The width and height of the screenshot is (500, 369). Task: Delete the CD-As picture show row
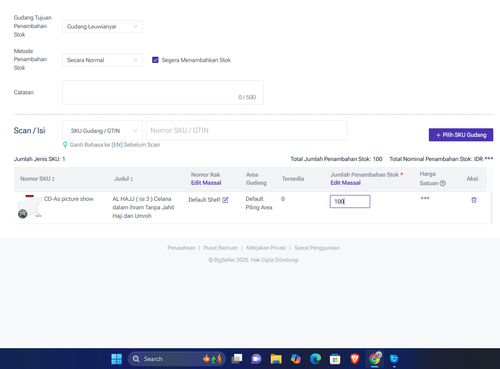(474, 200)
